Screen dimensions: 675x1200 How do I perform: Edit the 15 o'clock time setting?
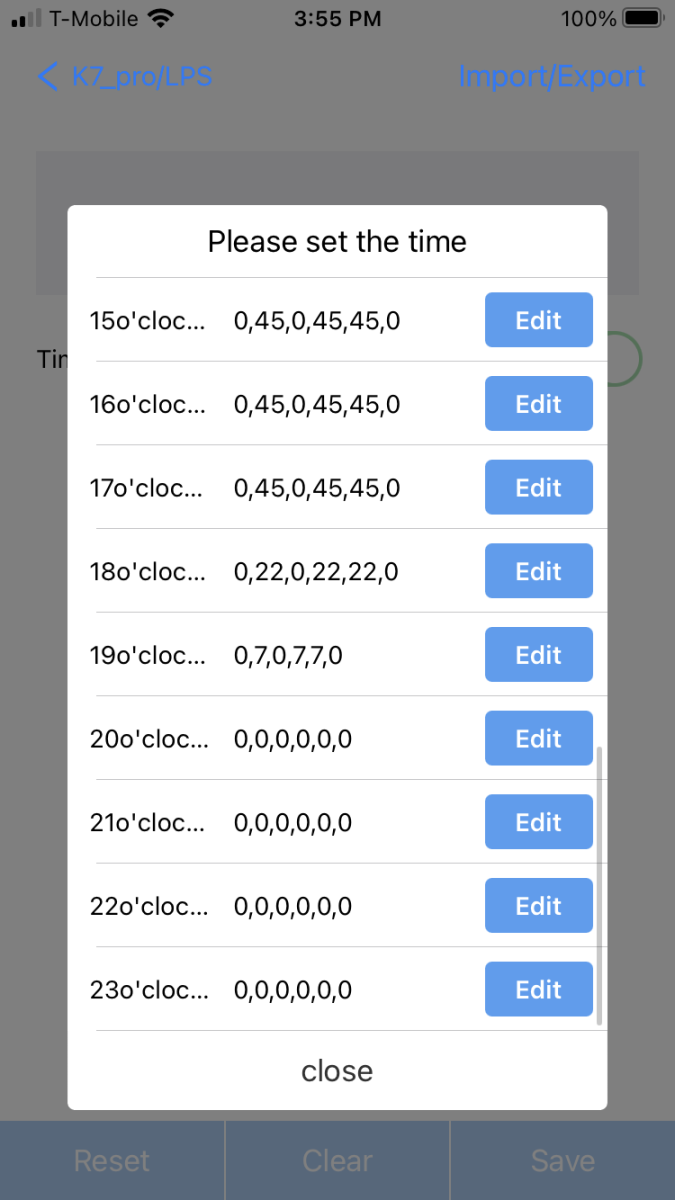(539, 320)
